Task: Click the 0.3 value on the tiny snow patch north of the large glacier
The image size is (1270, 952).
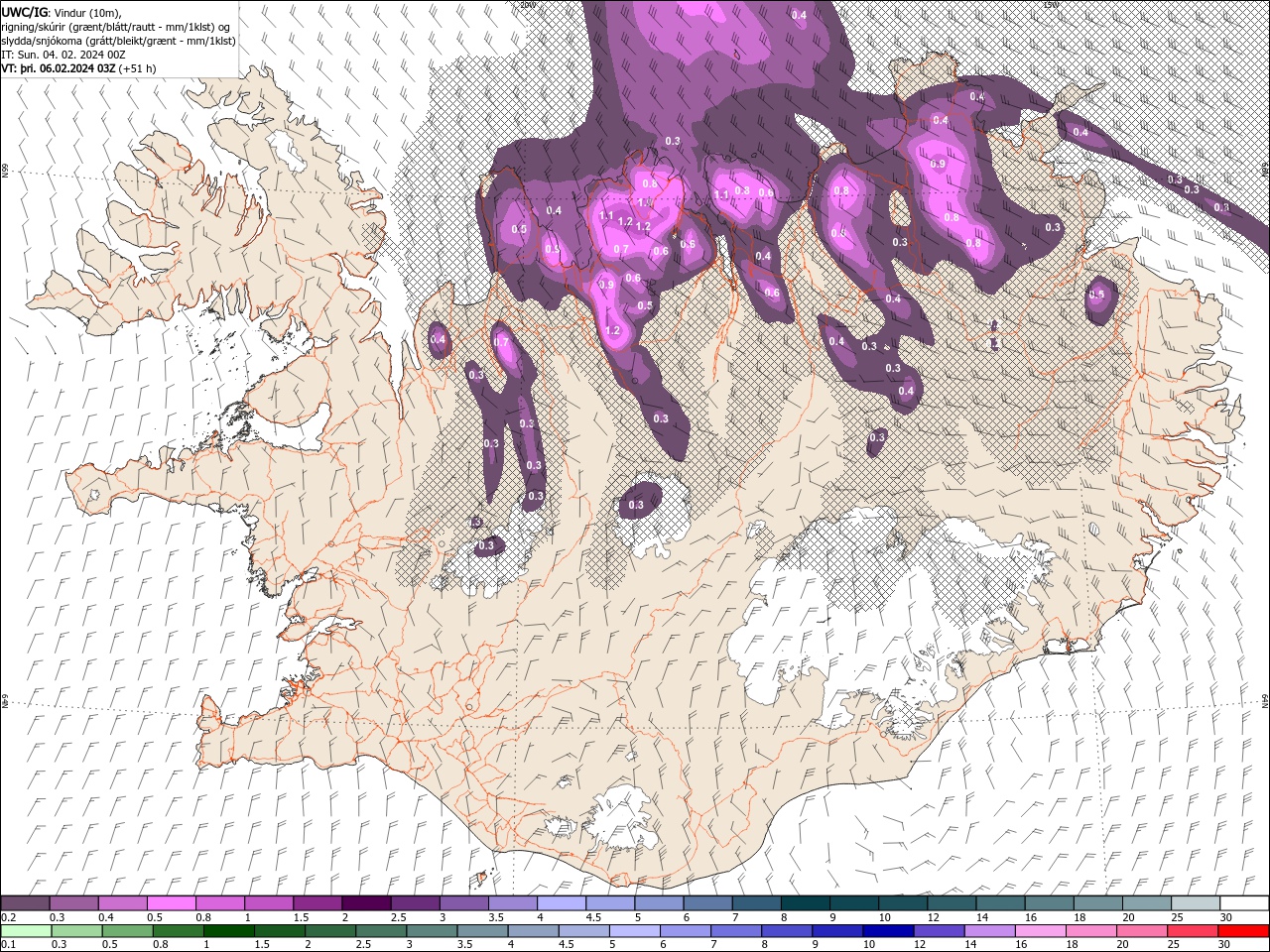Action: point(877,437)
